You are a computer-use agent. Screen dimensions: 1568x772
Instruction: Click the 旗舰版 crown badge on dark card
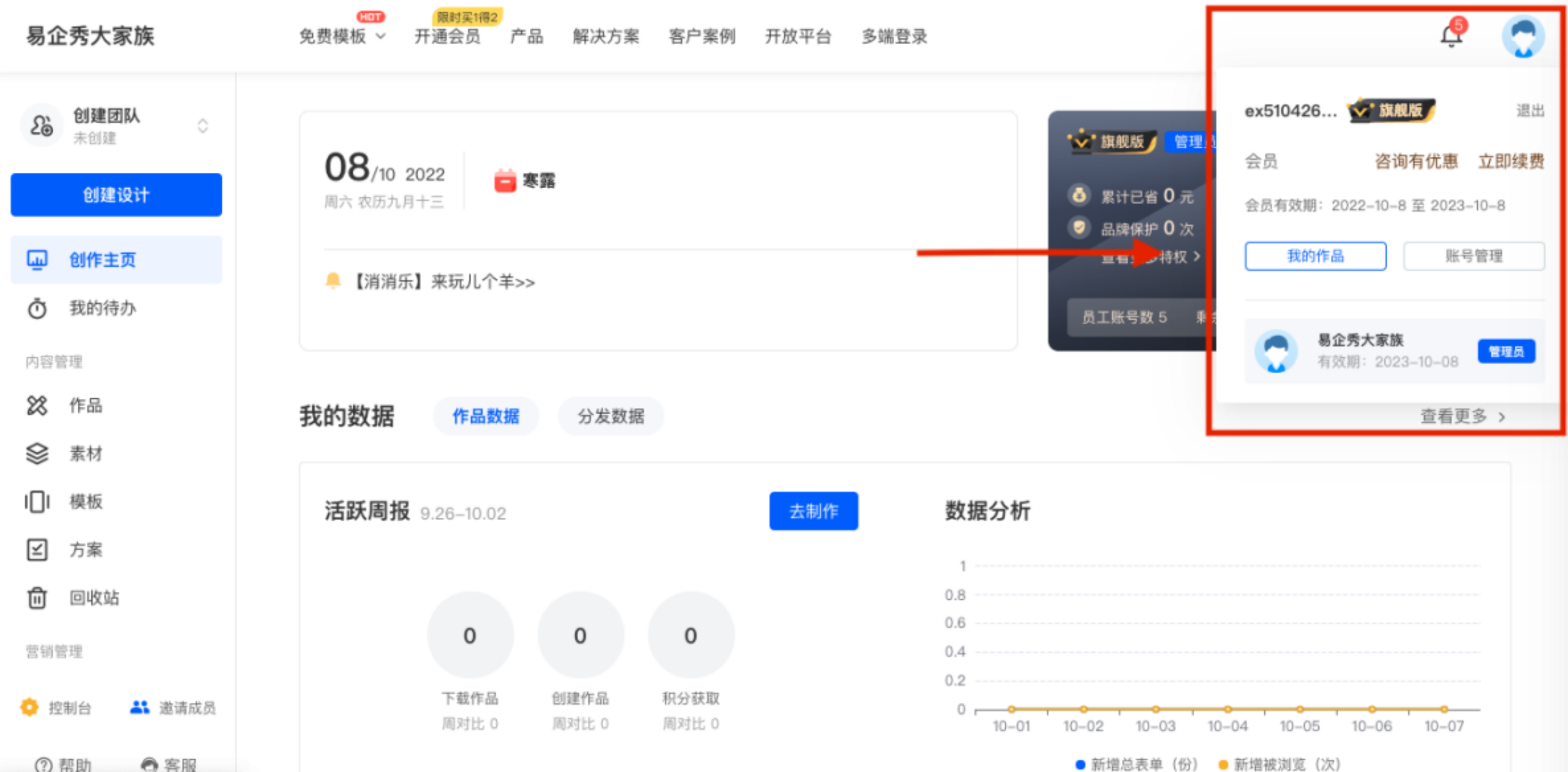click(x=1112, y=142)
